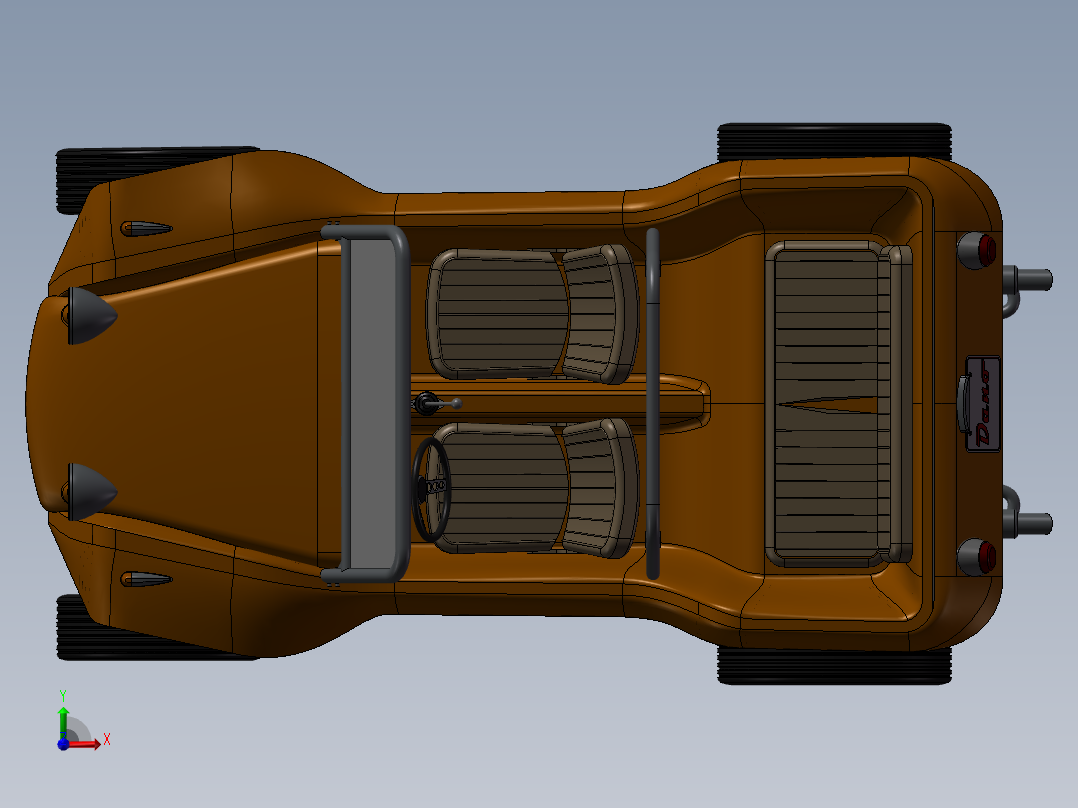Select the backrest of the seat behind the steering wheel
1078x808 pixels.
pos(601,488)
